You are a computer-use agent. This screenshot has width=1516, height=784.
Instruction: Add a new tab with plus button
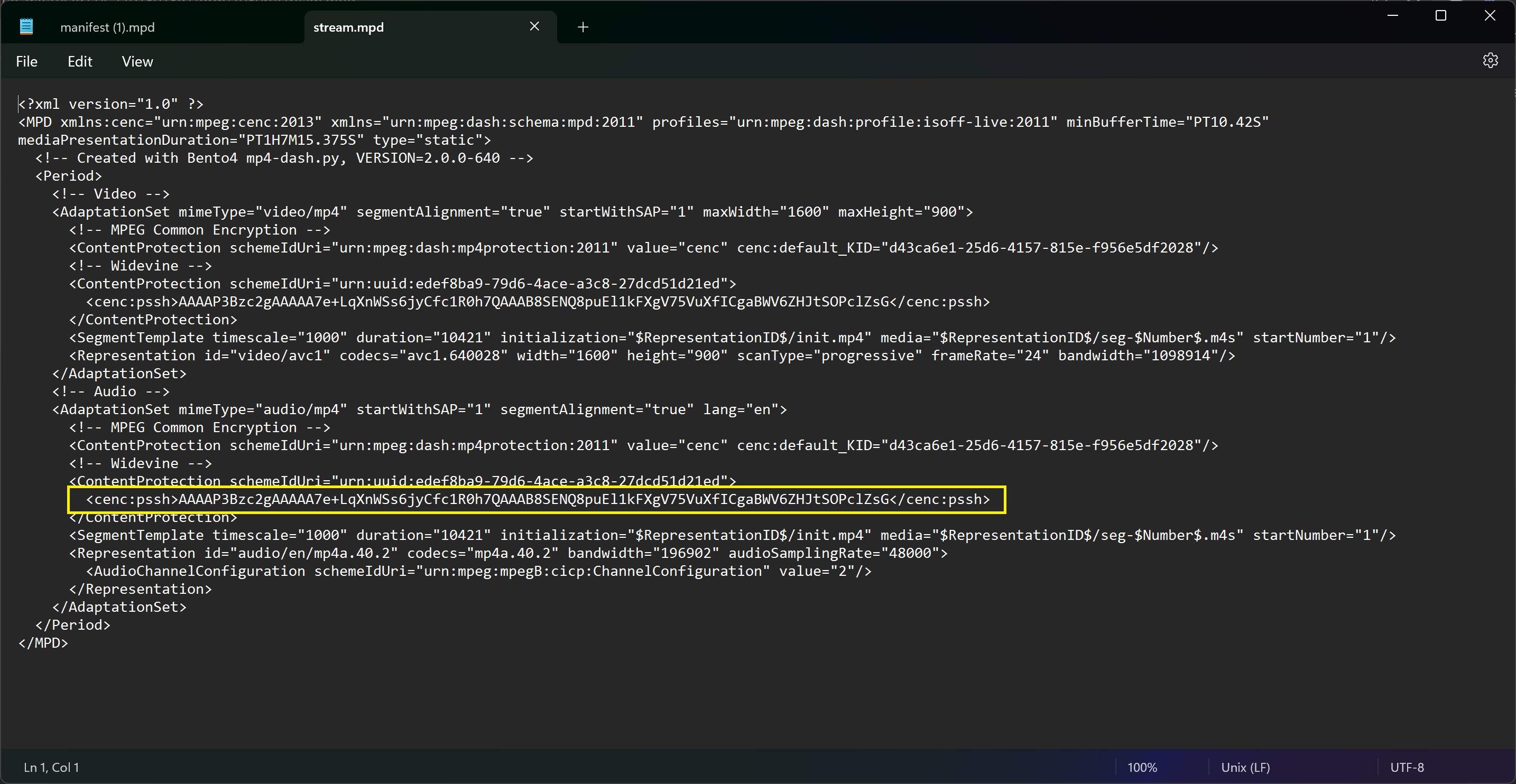(x=583, y=27)
